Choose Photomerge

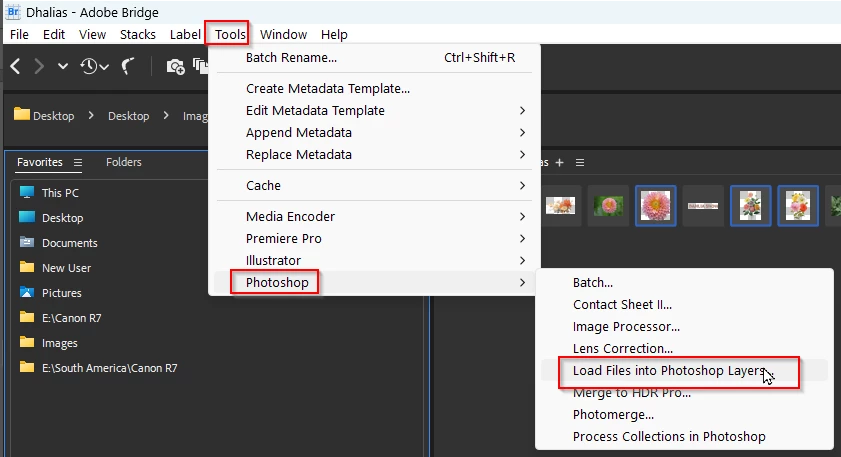point(684,415)
